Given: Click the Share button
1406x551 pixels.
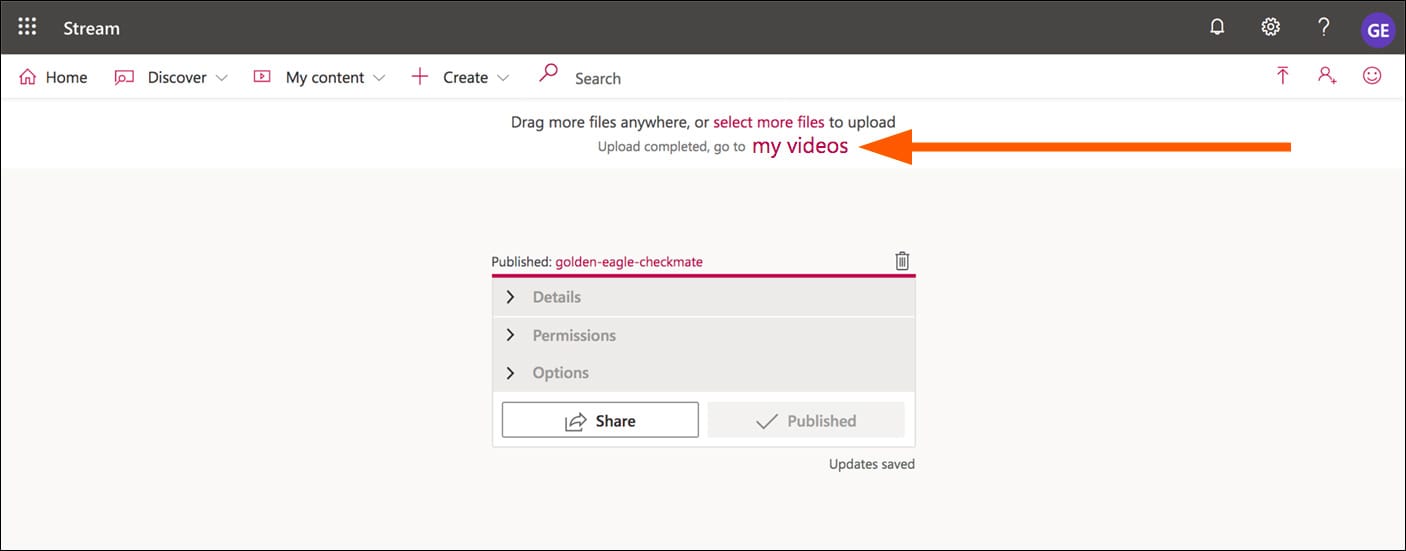Looking at the screenshot, I should pos(600,421).
